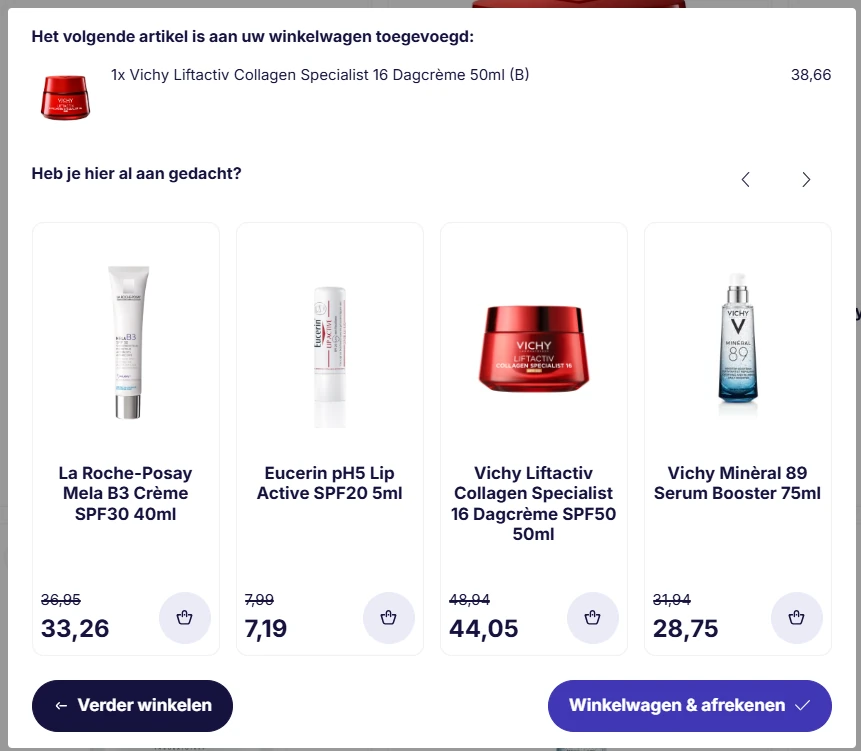Select the 28,75 price of Minéral 89

685,629
